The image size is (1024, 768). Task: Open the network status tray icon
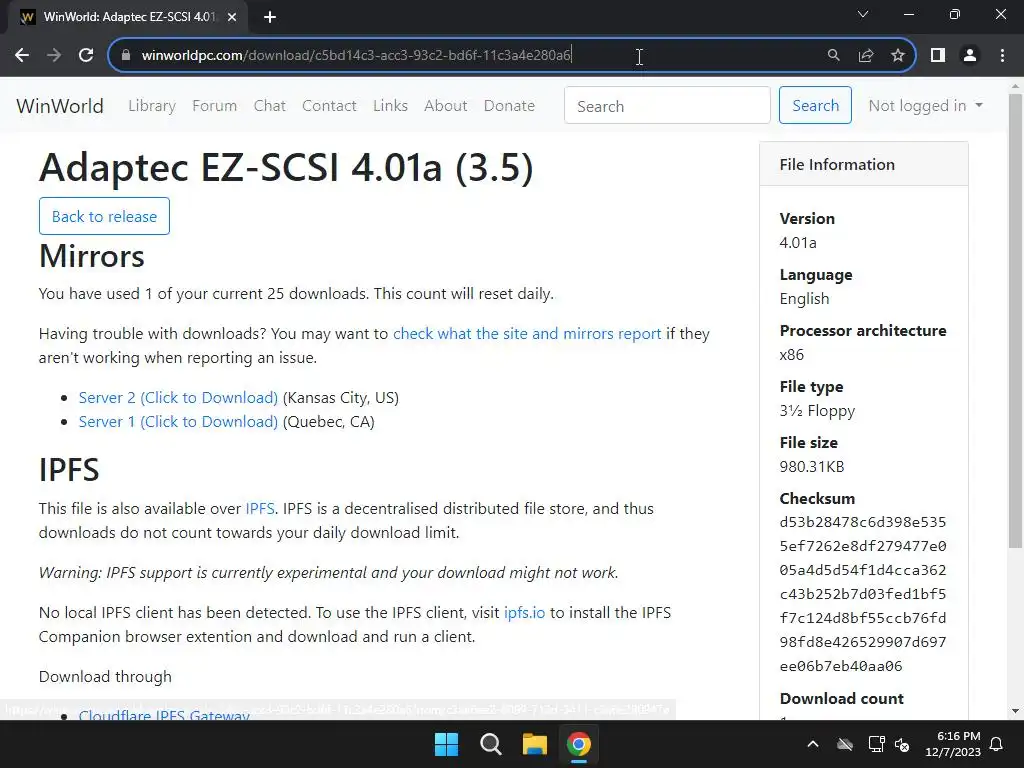click(876, 744)
